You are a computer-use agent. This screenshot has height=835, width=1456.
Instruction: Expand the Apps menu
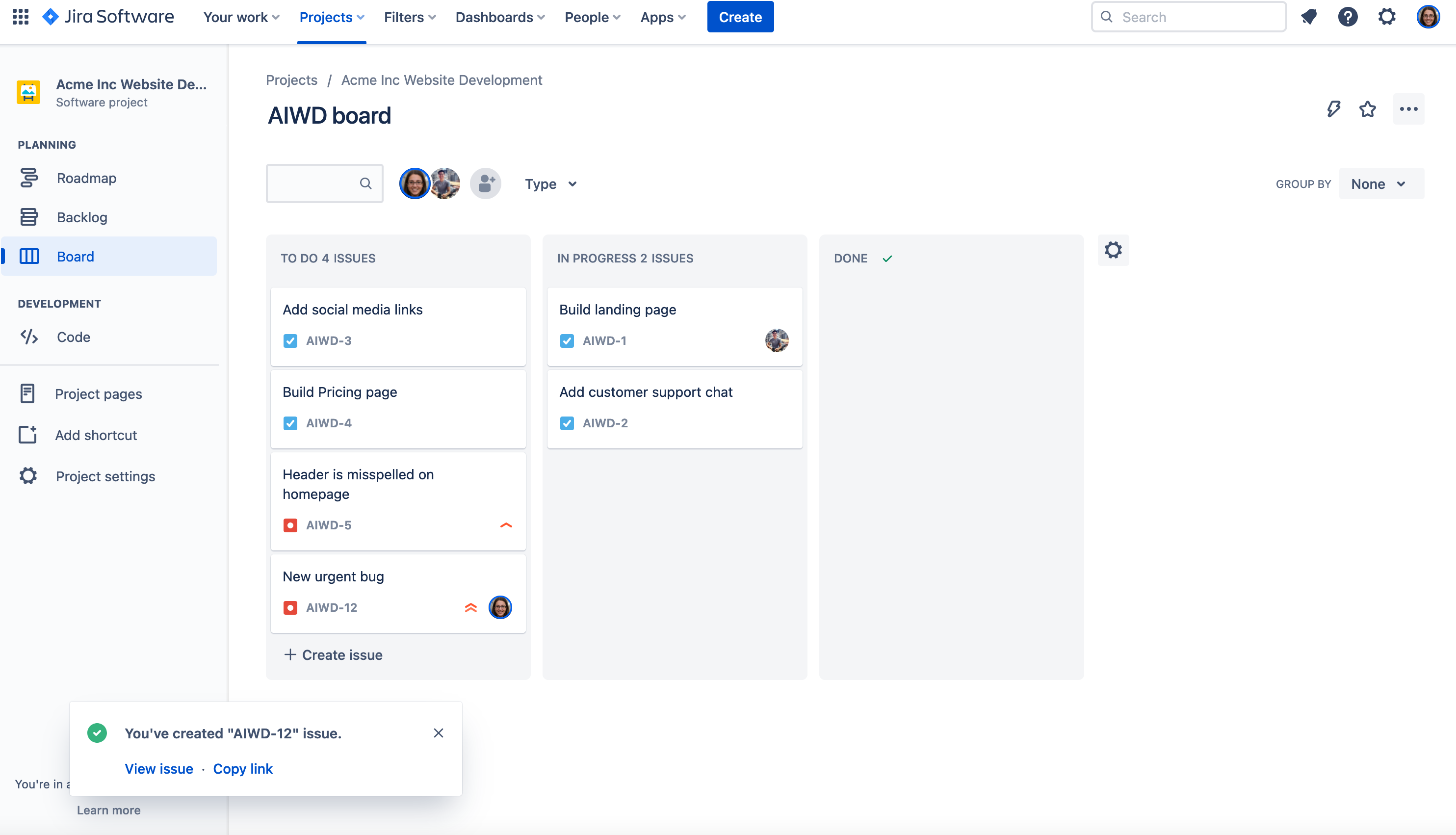[x=663, y=17]
